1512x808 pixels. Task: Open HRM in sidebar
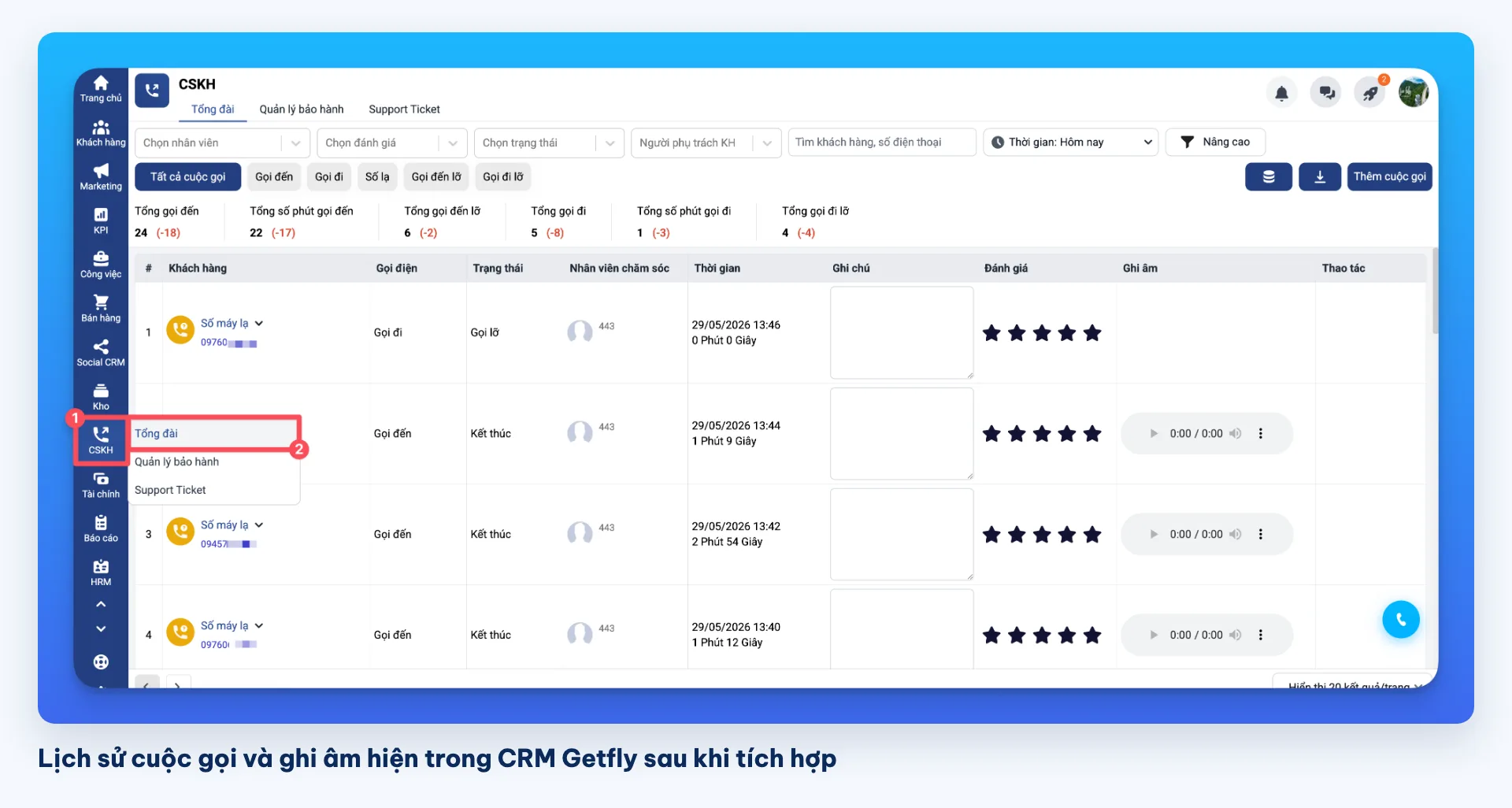coord(101,573)
